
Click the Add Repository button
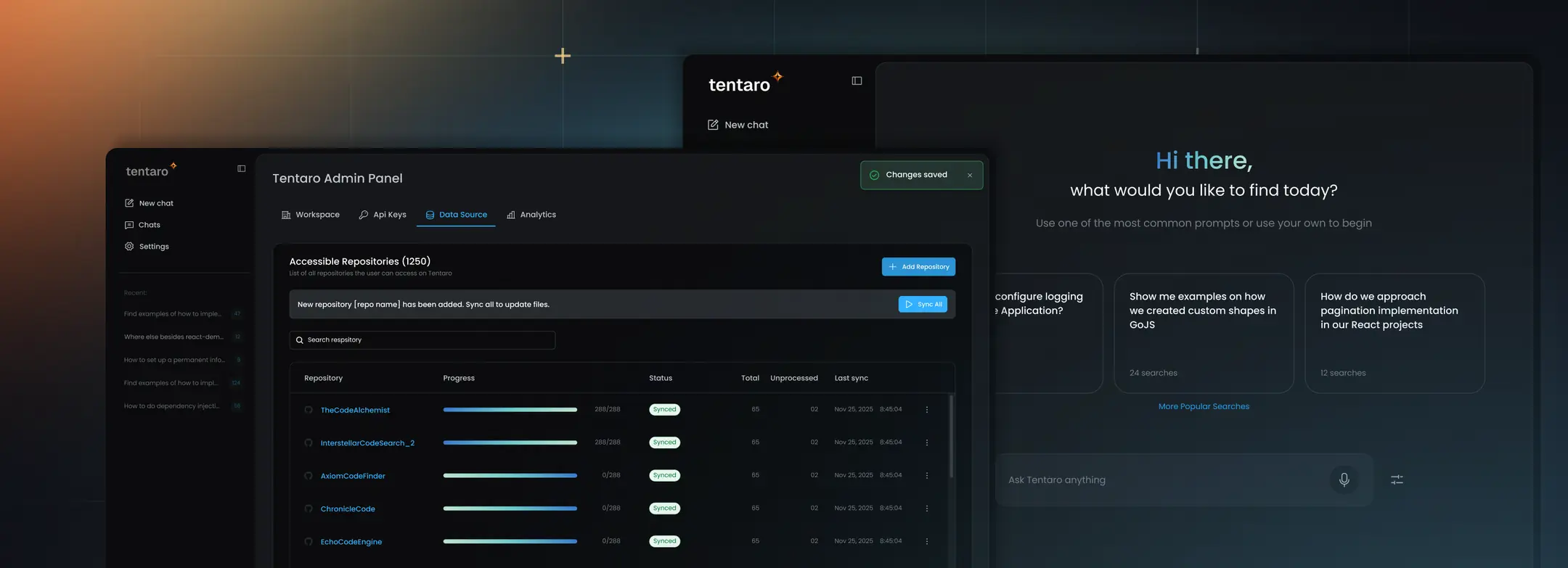tap(918, 267)
